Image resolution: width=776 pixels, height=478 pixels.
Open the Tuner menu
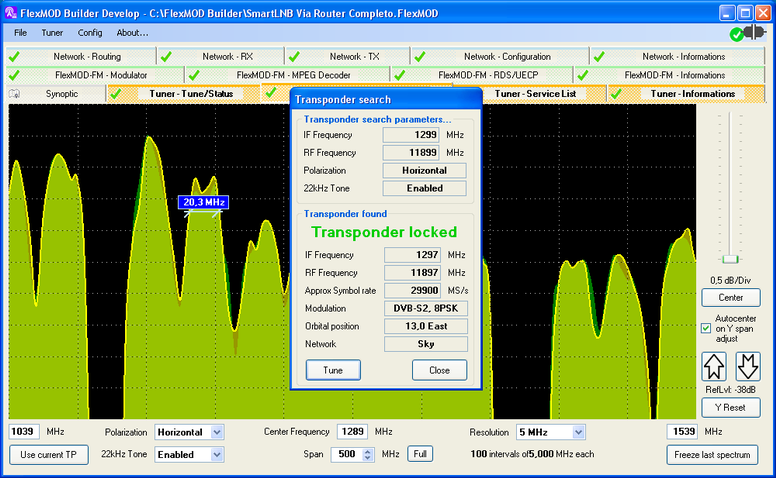tap(52, 33)
